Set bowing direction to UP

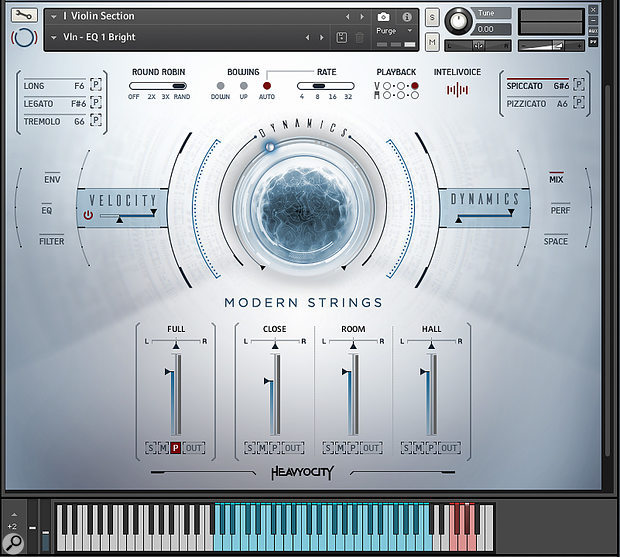(x=244, y=86)
